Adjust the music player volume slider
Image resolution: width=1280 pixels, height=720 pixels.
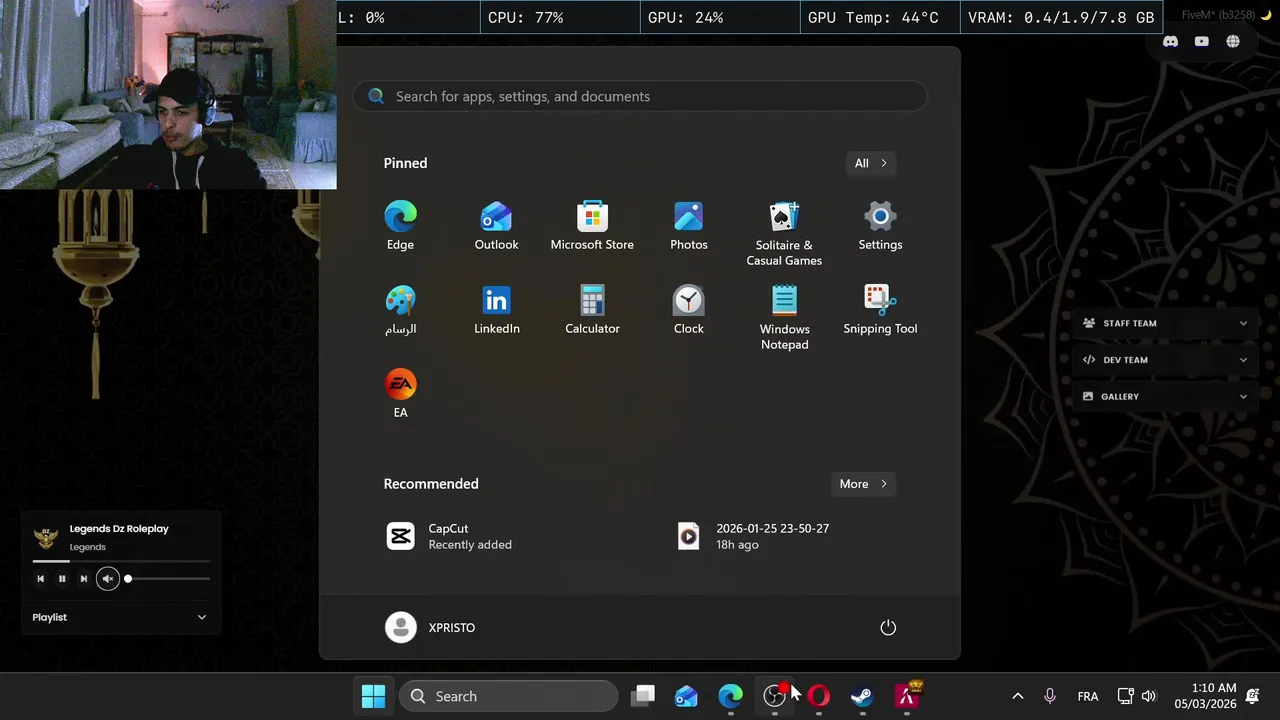tap(168, 578)
